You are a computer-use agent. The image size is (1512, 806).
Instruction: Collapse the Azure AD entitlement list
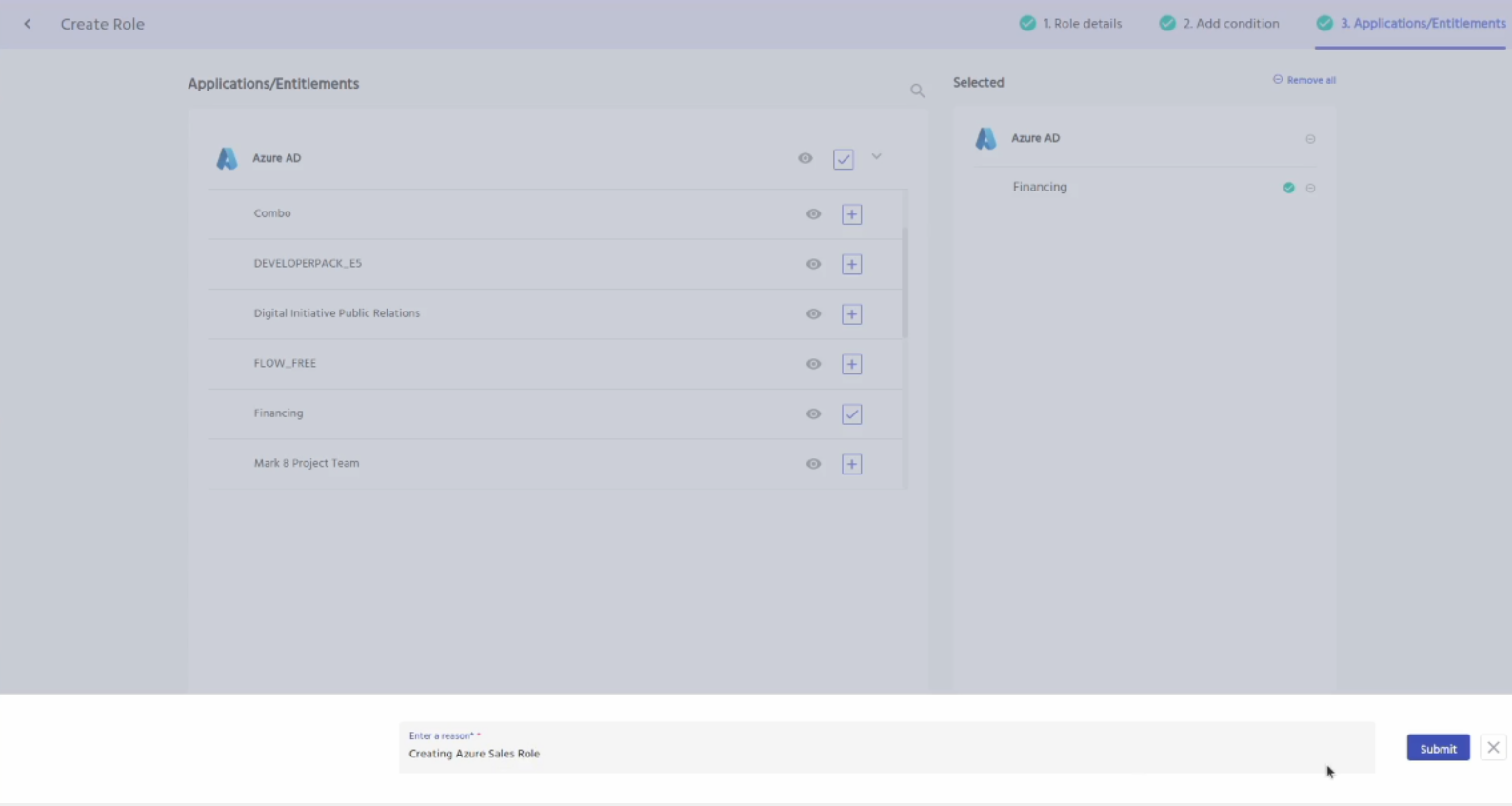(x=876, y=157)
